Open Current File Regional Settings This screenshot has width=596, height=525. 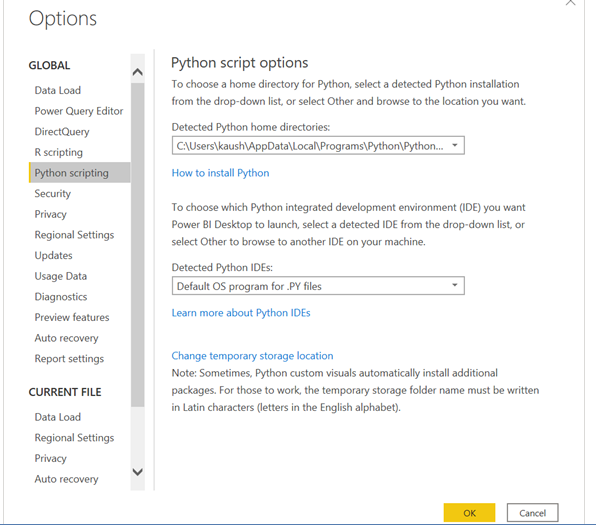pyautogui.click(x=74, y=438)
